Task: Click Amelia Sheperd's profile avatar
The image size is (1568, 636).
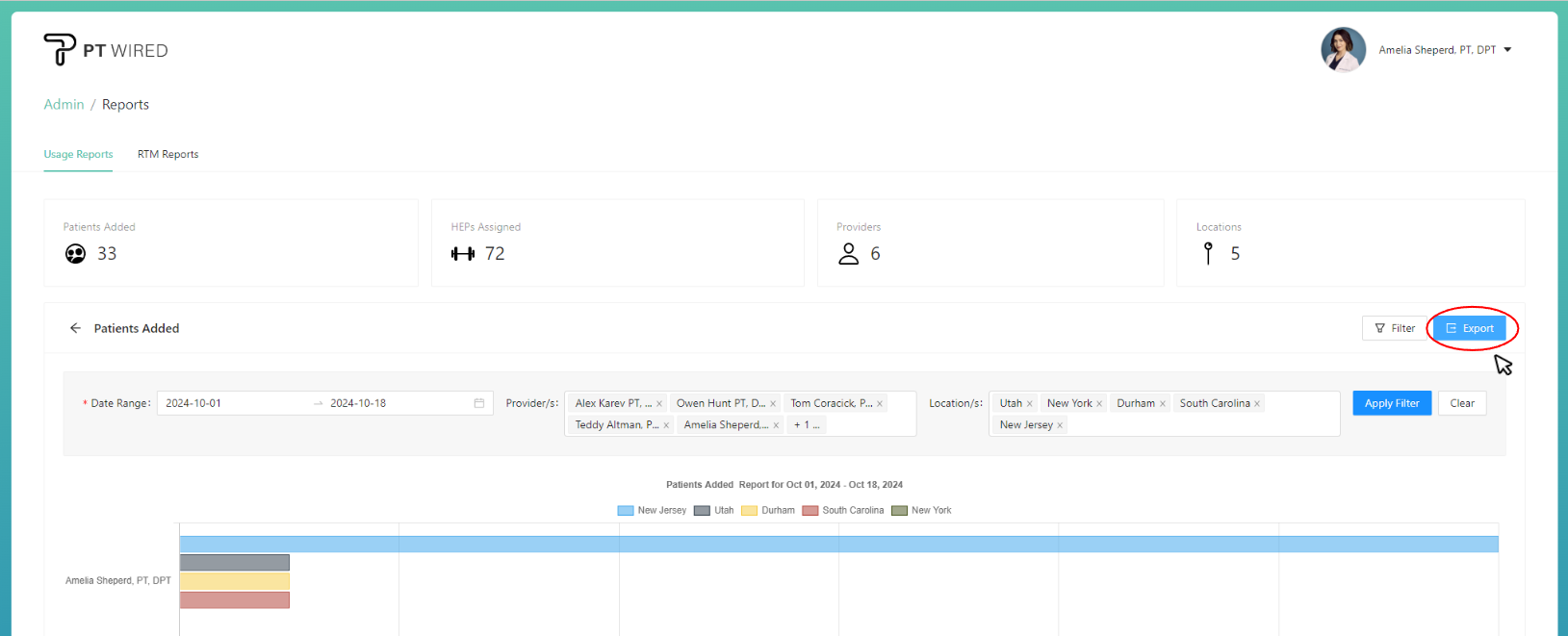Action: [x=1343, y=50]
